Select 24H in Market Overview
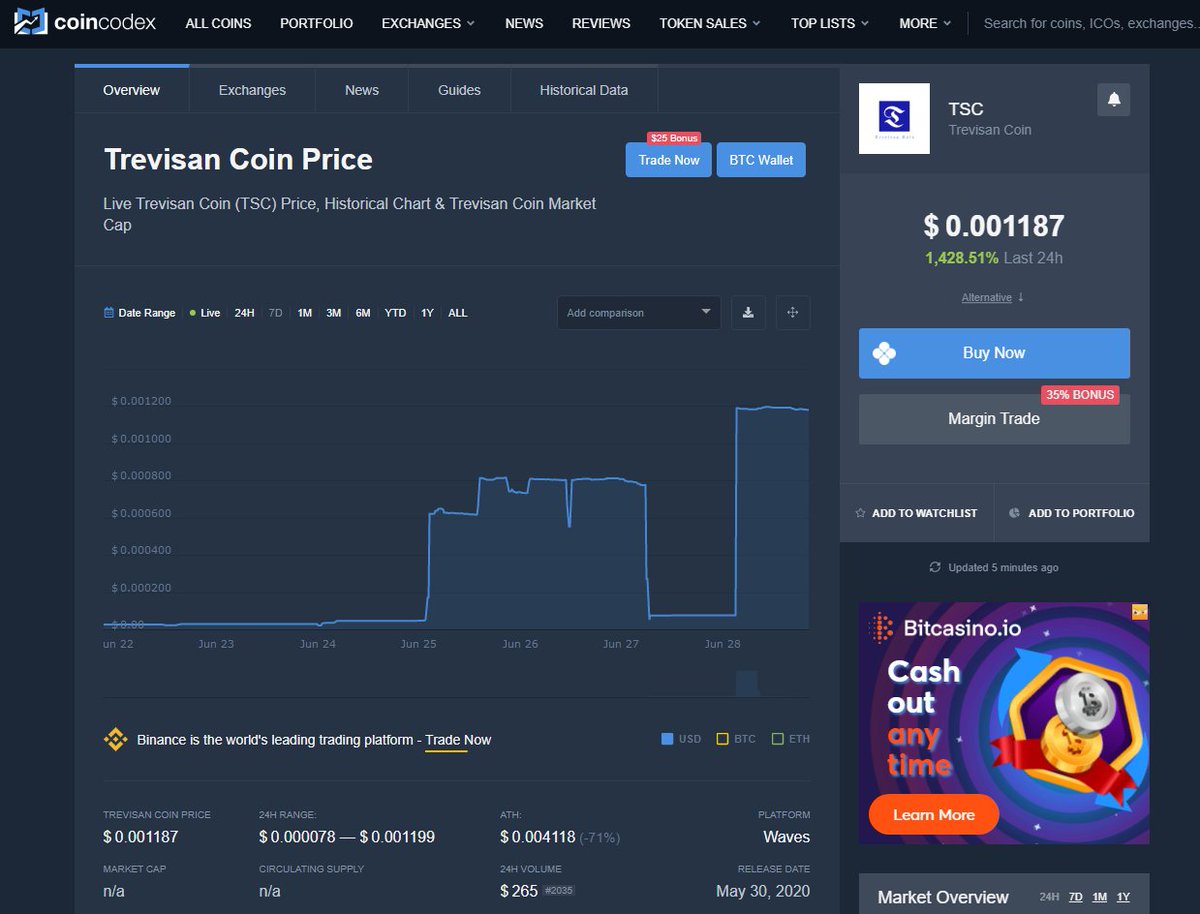Viewport: 1200px width, 914px height. click(1049, 897)
